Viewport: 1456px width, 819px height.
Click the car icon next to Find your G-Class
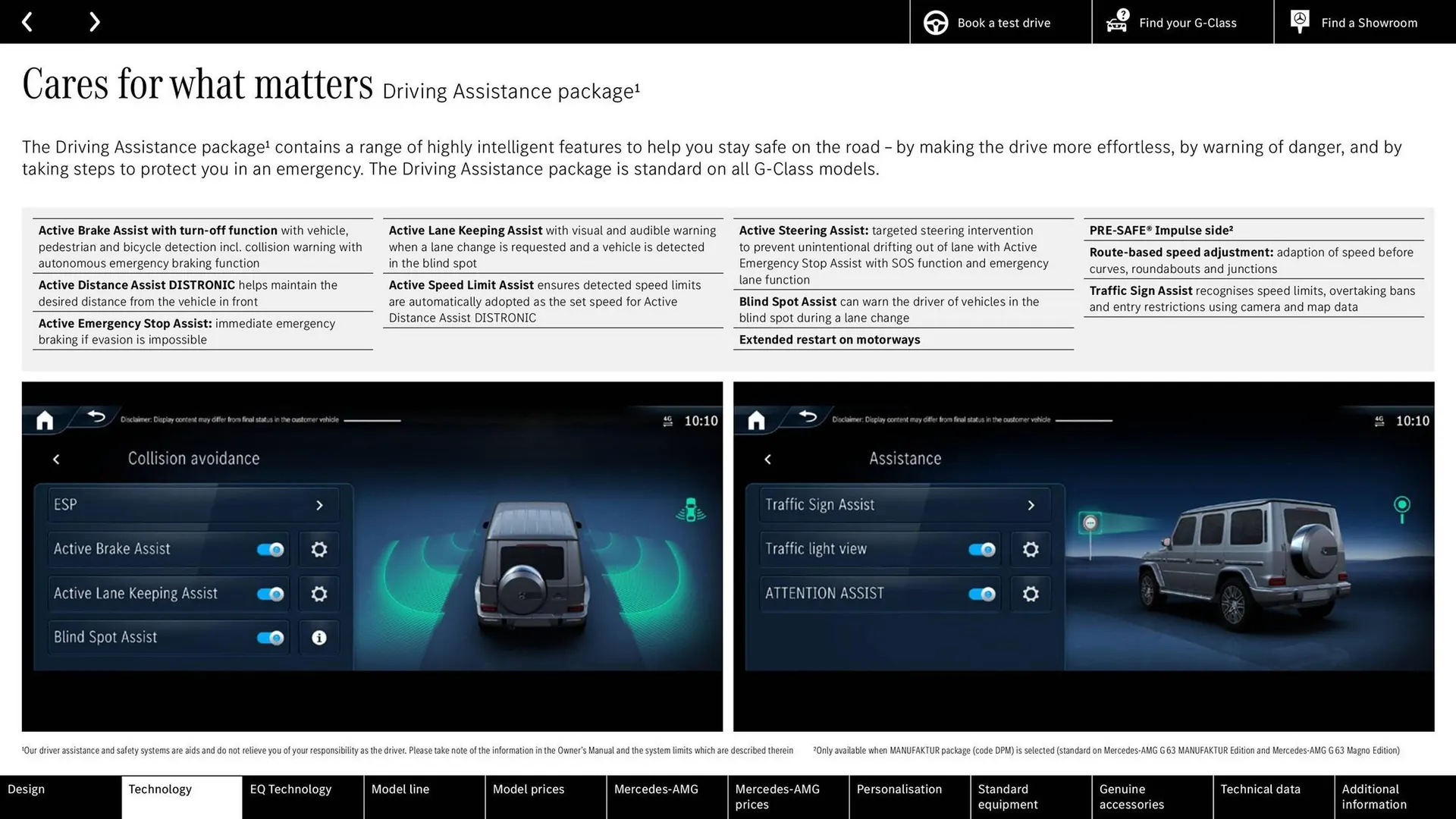coord(1116,22)
